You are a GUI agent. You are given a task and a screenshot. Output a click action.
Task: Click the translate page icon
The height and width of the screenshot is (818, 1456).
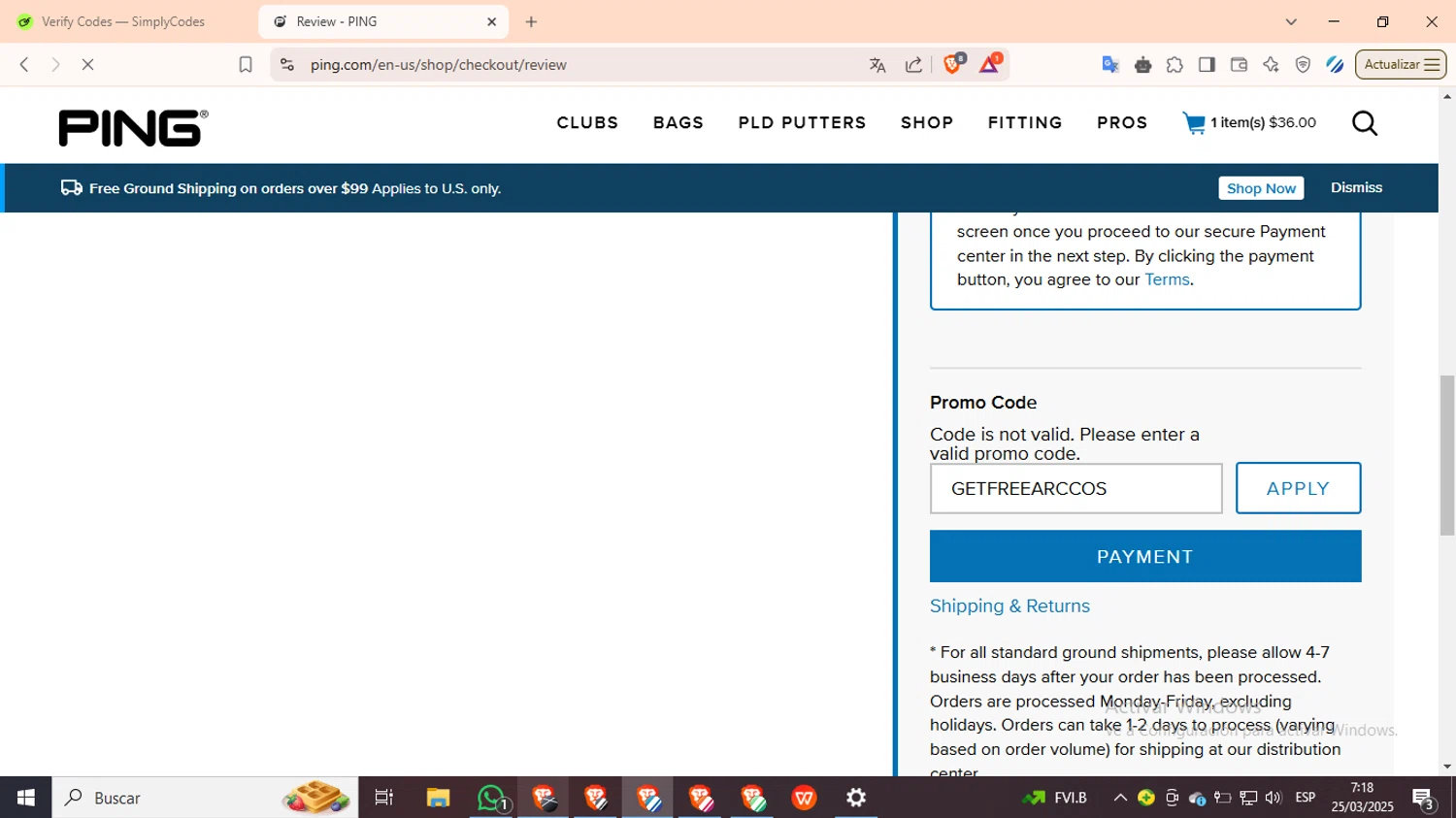[877, 65]
